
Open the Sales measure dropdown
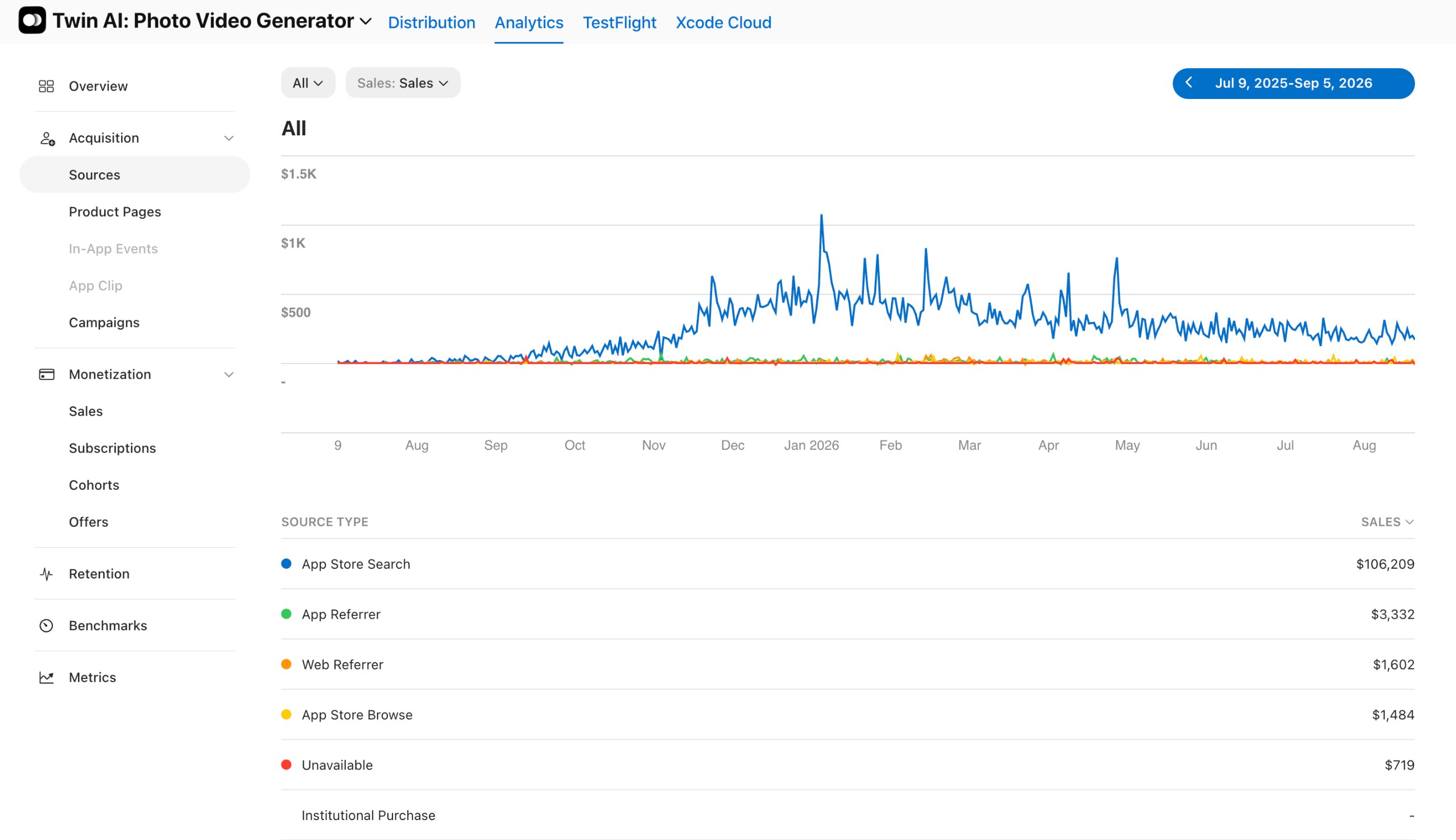pyautogui.click(x=403, y=83)
